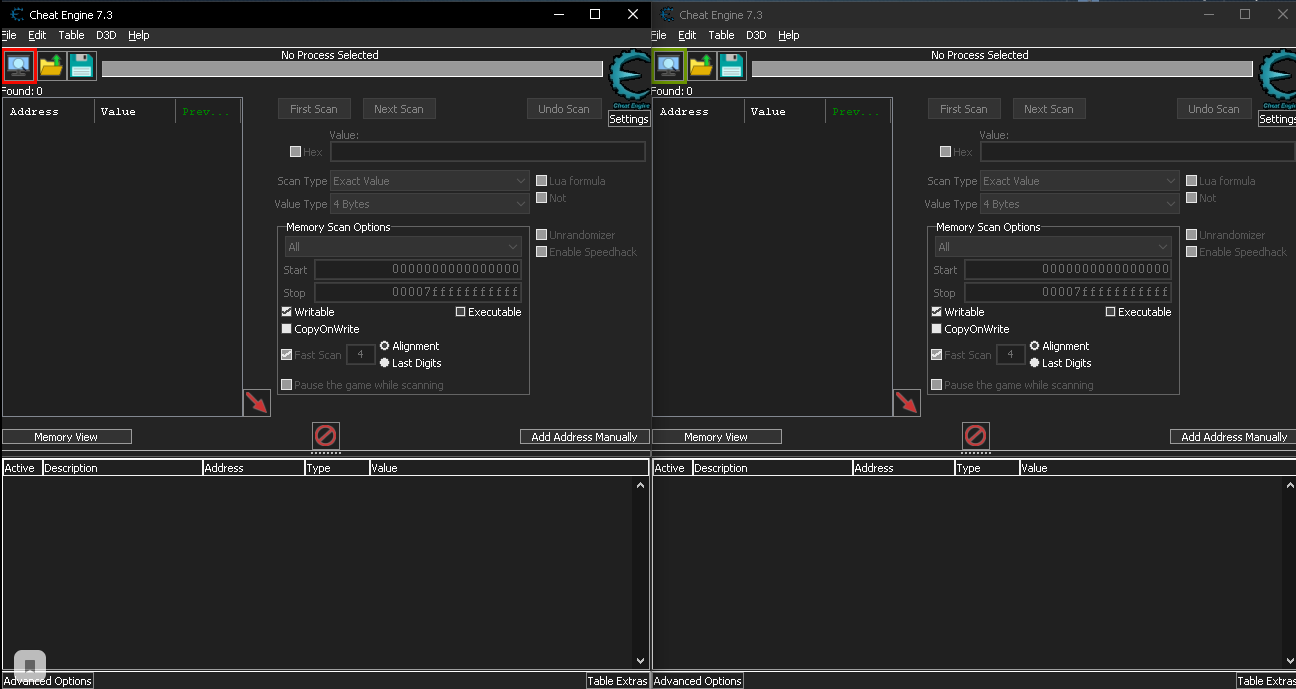Click folder open-file icon in right window
Viewport: 1296px width, 689px height.
[x=701, y=66]
